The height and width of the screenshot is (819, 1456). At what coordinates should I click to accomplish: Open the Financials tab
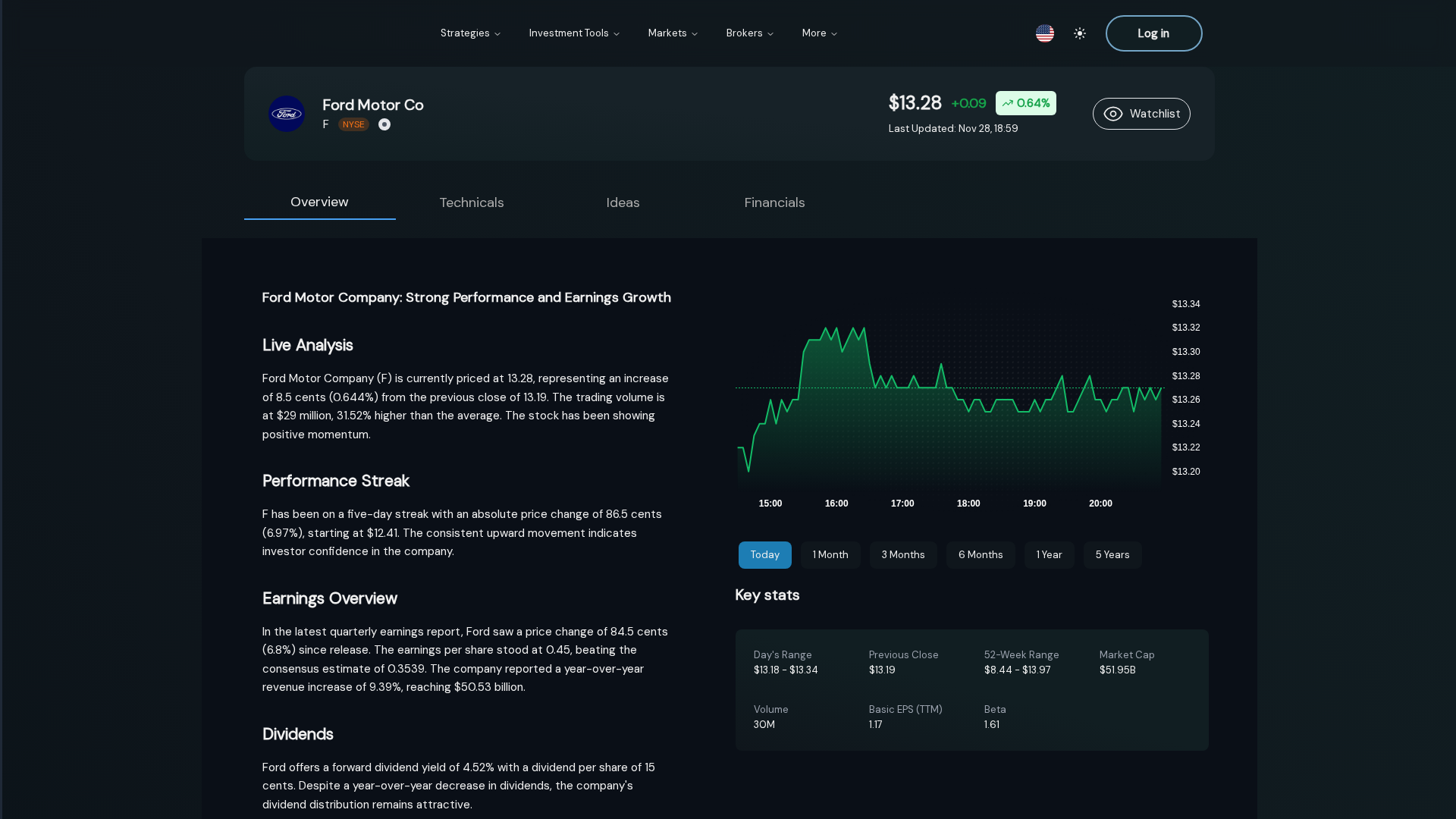point(774,202)
